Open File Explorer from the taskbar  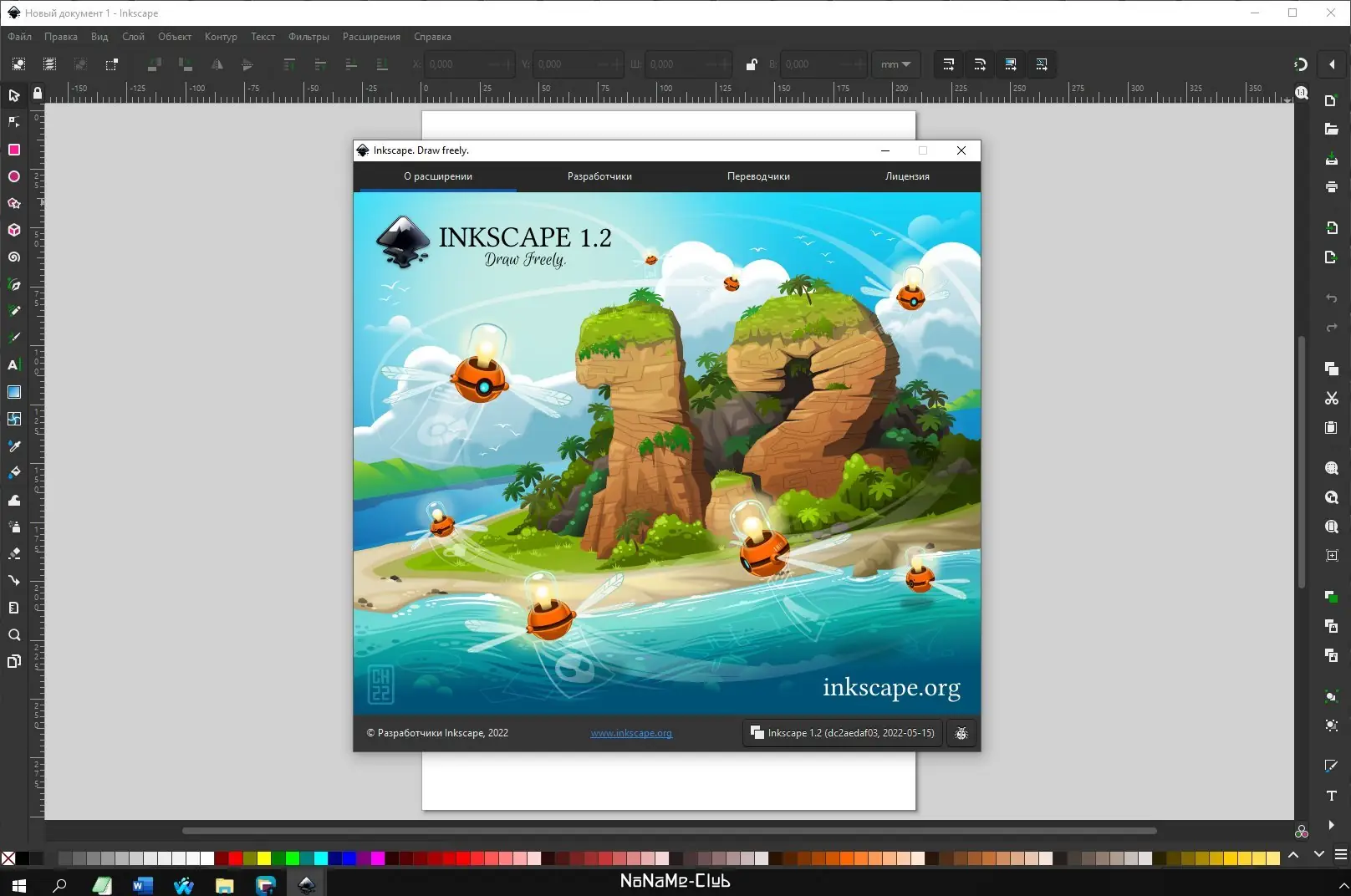[224, 884]
